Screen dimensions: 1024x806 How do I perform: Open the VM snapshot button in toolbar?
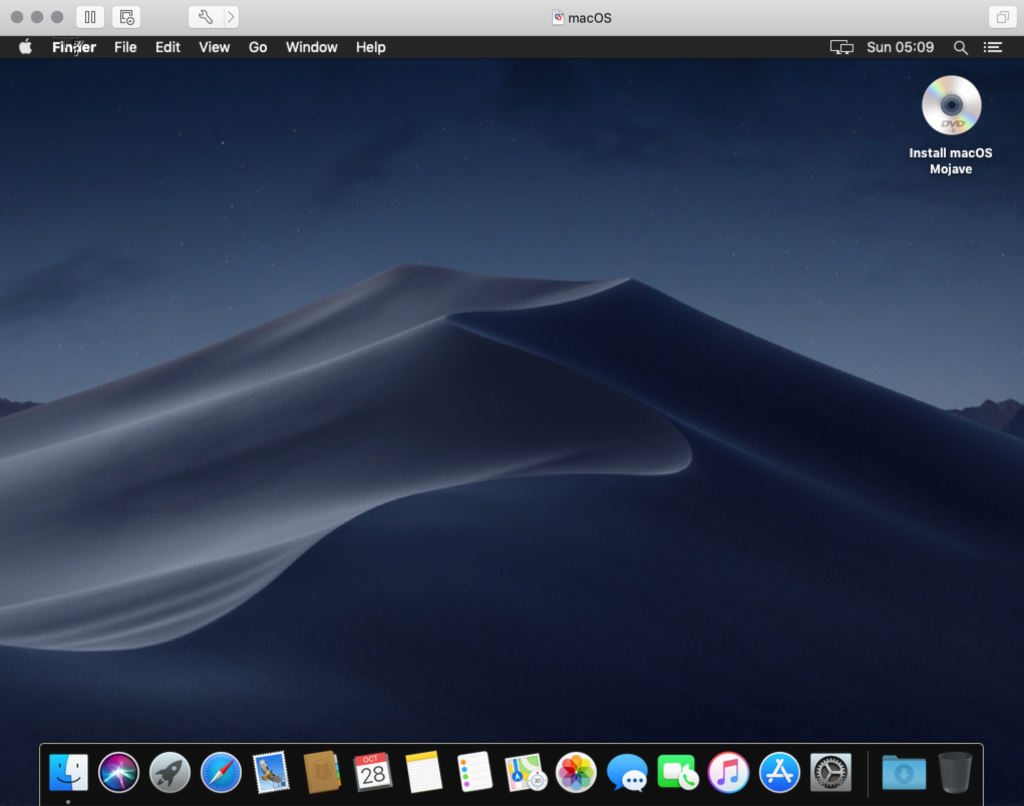click(126, 17)
